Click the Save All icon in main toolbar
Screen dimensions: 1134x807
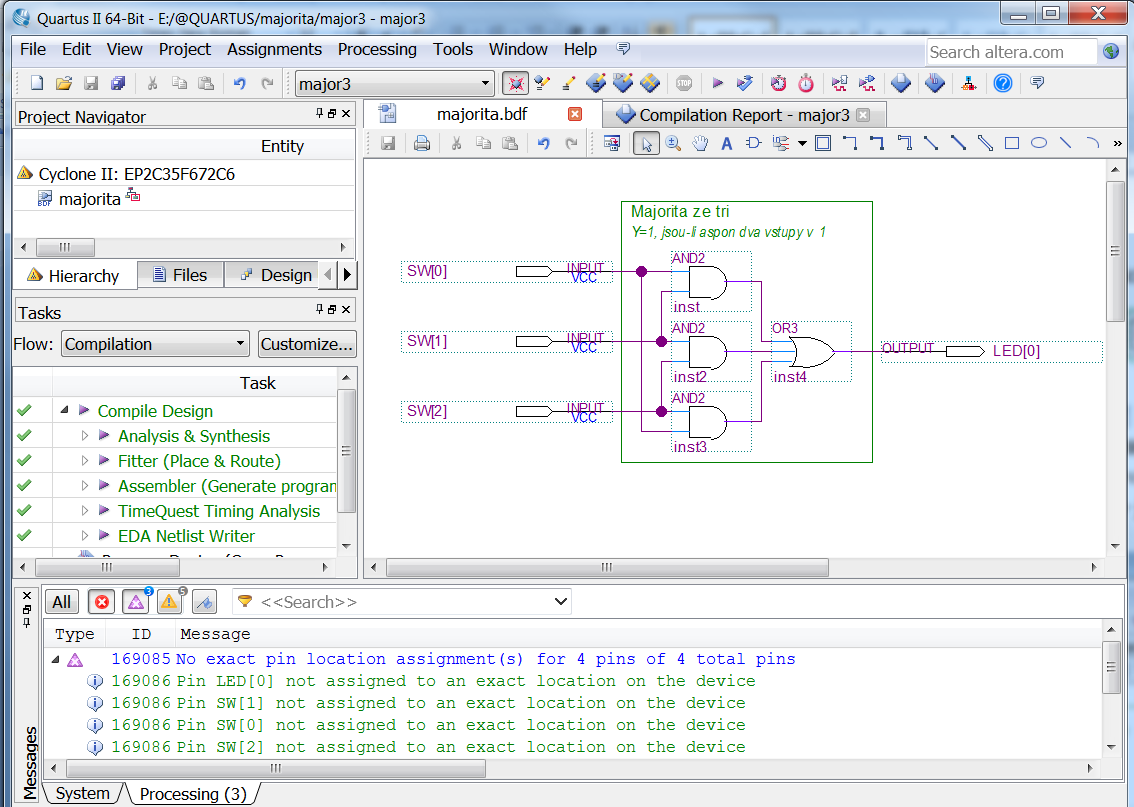[118, 83]
